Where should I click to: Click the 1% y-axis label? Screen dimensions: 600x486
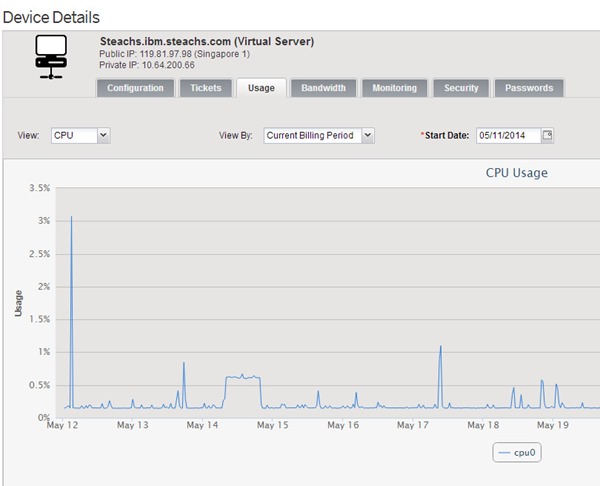tap(44, 352)
